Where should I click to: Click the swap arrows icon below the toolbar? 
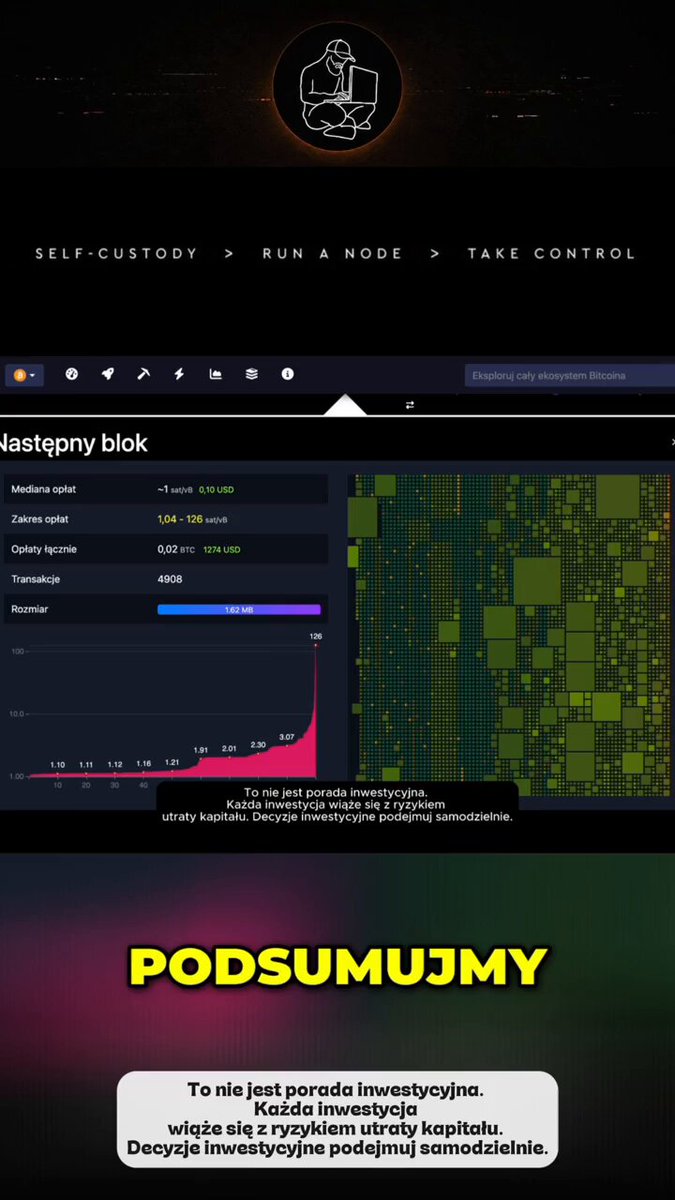point(409,405)
